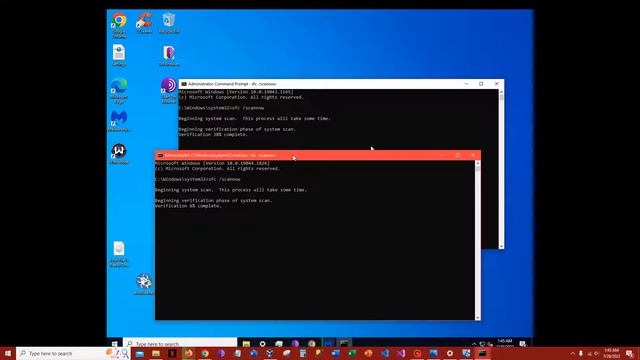640x360 pixels.
Task: Select Start Tor Browser purple desktop shortcut
Action: point(169,85)
